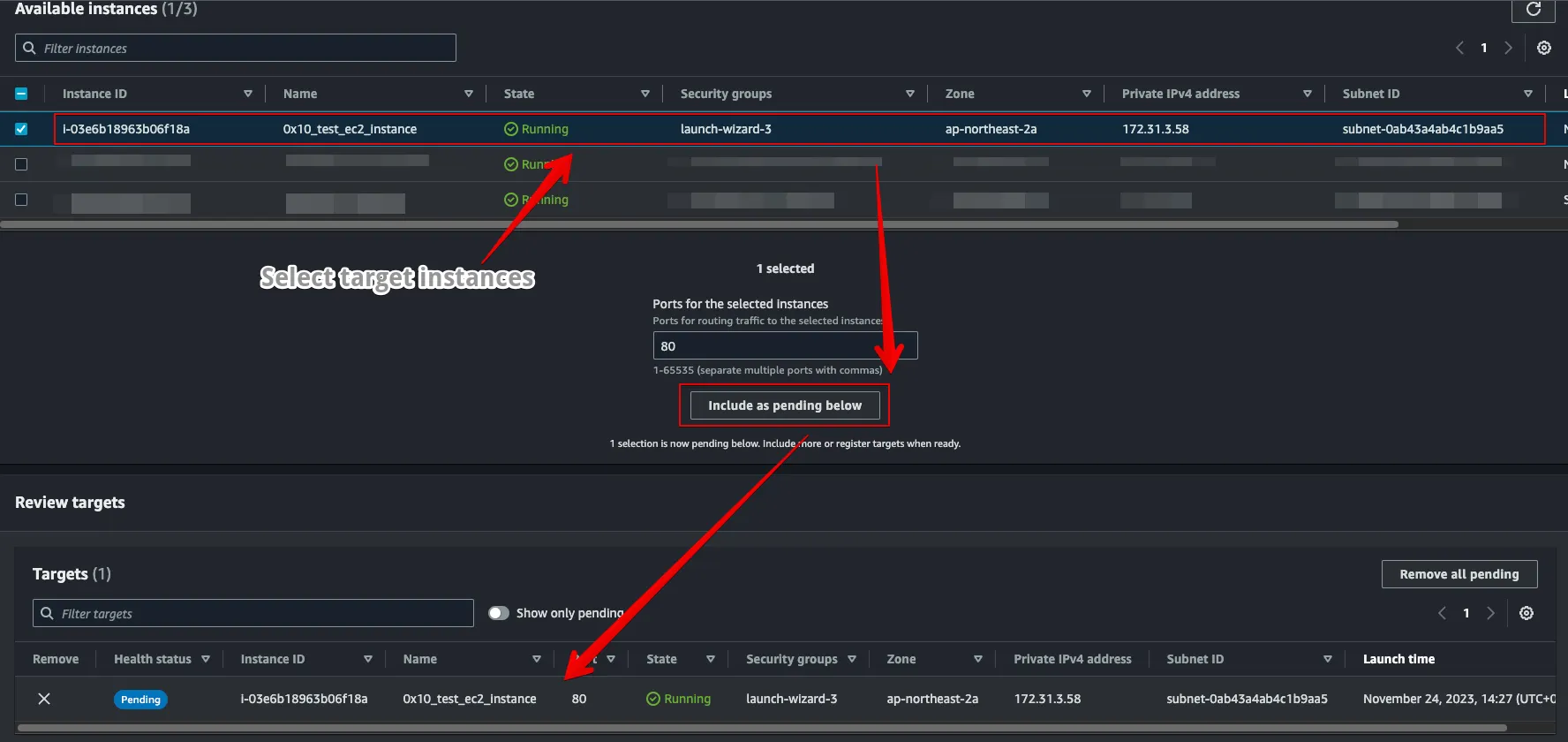Click 0x10_test_ec2_instance name in Targets table

tap(470, 699)
